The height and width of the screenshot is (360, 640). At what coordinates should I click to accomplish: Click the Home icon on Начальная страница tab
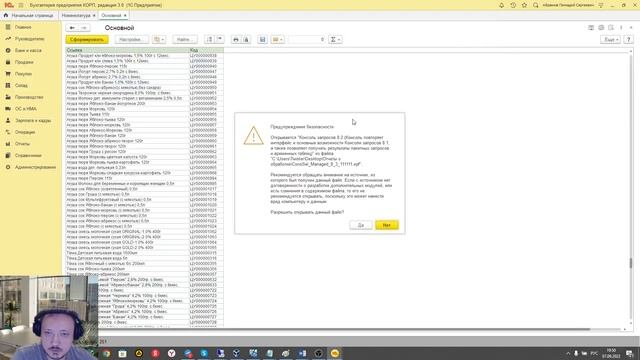(x=6, y=16)
